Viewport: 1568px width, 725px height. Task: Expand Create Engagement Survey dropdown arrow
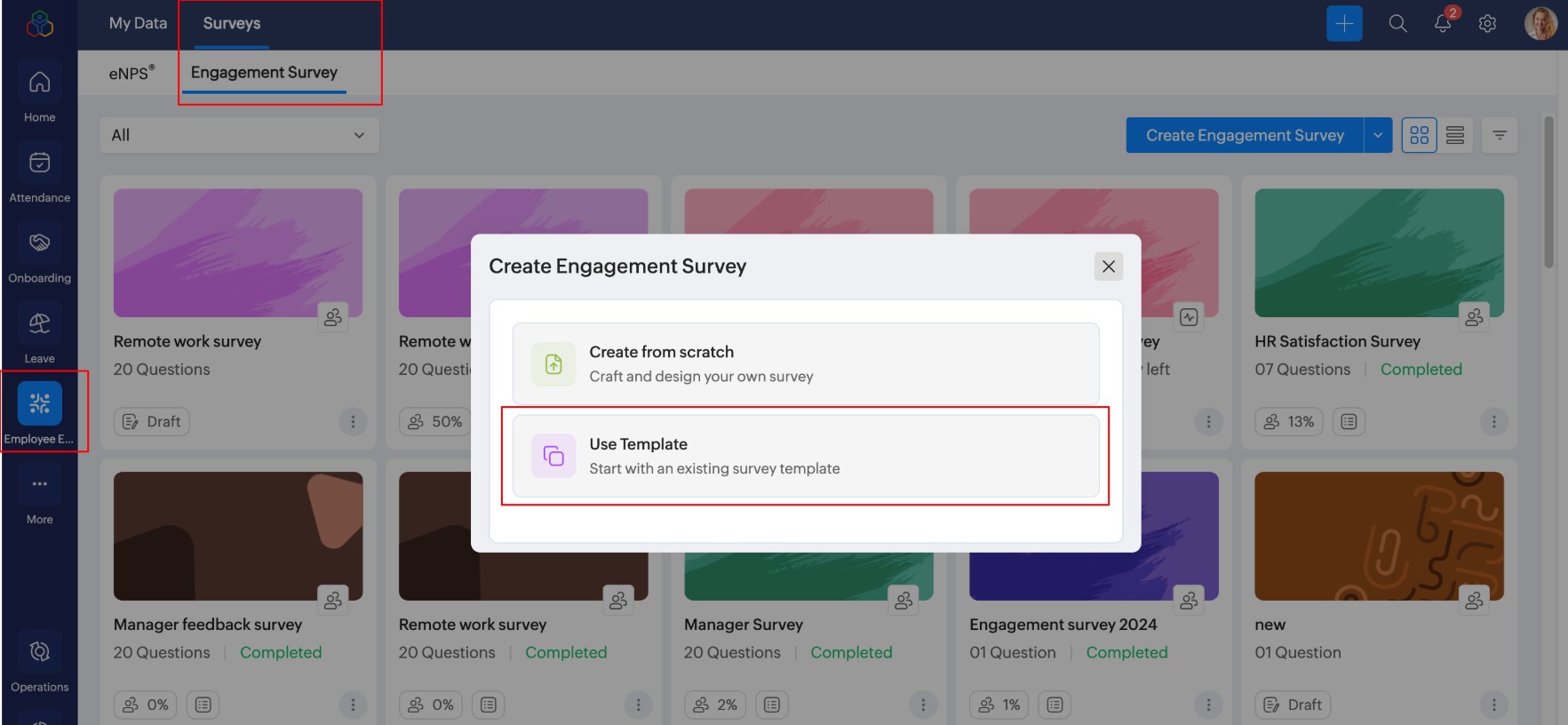(1378, 135)
